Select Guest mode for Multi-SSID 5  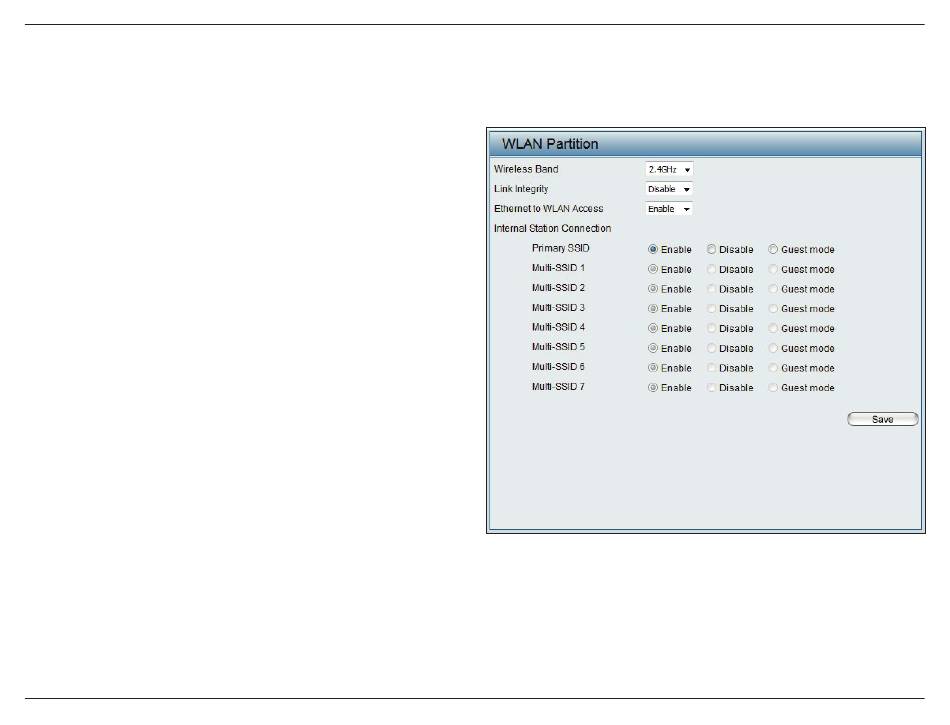click(x=773, y=348)
